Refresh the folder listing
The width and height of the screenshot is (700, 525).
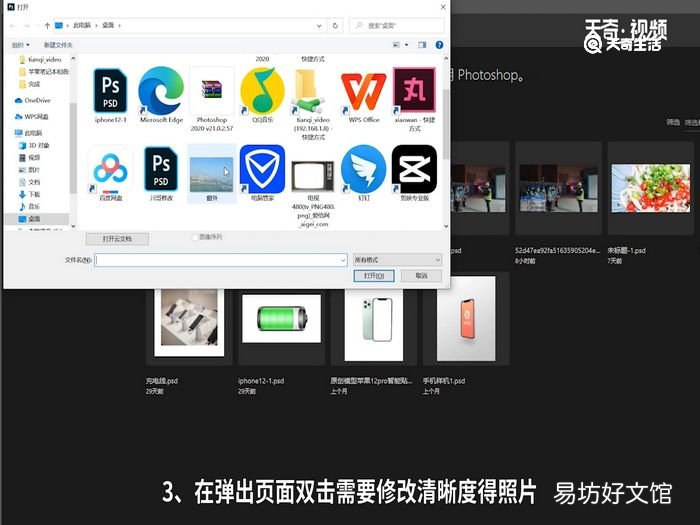point(335,26)
